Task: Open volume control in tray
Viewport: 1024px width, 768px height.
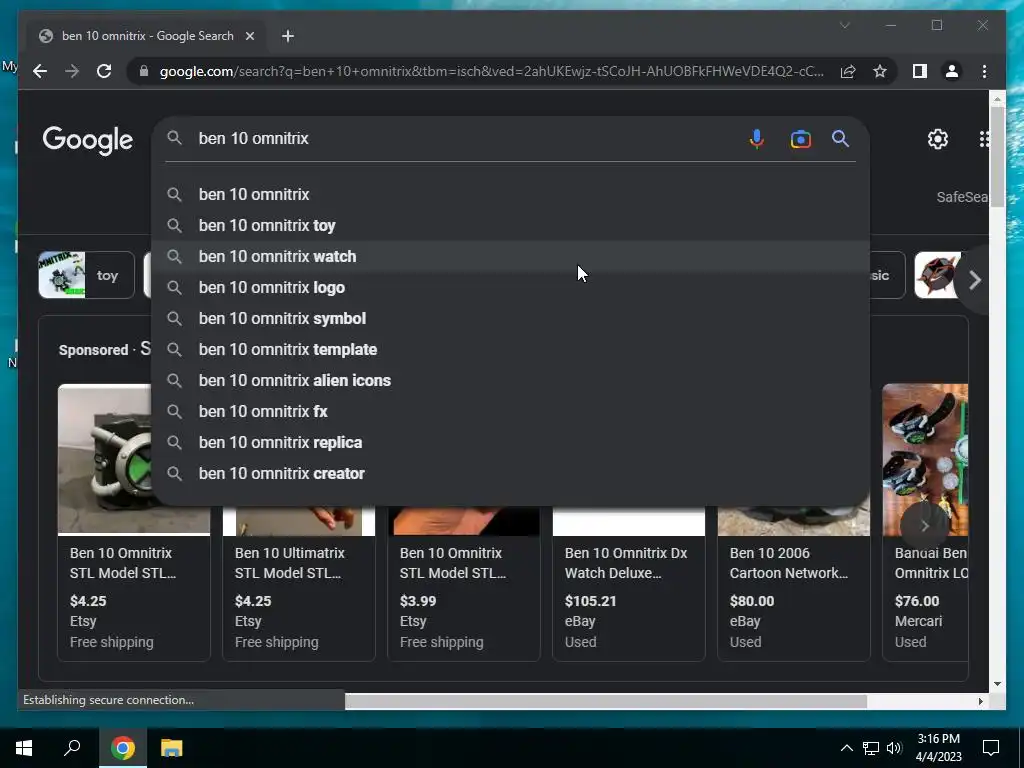Action: pyautogui.click(x=894, y=748)
